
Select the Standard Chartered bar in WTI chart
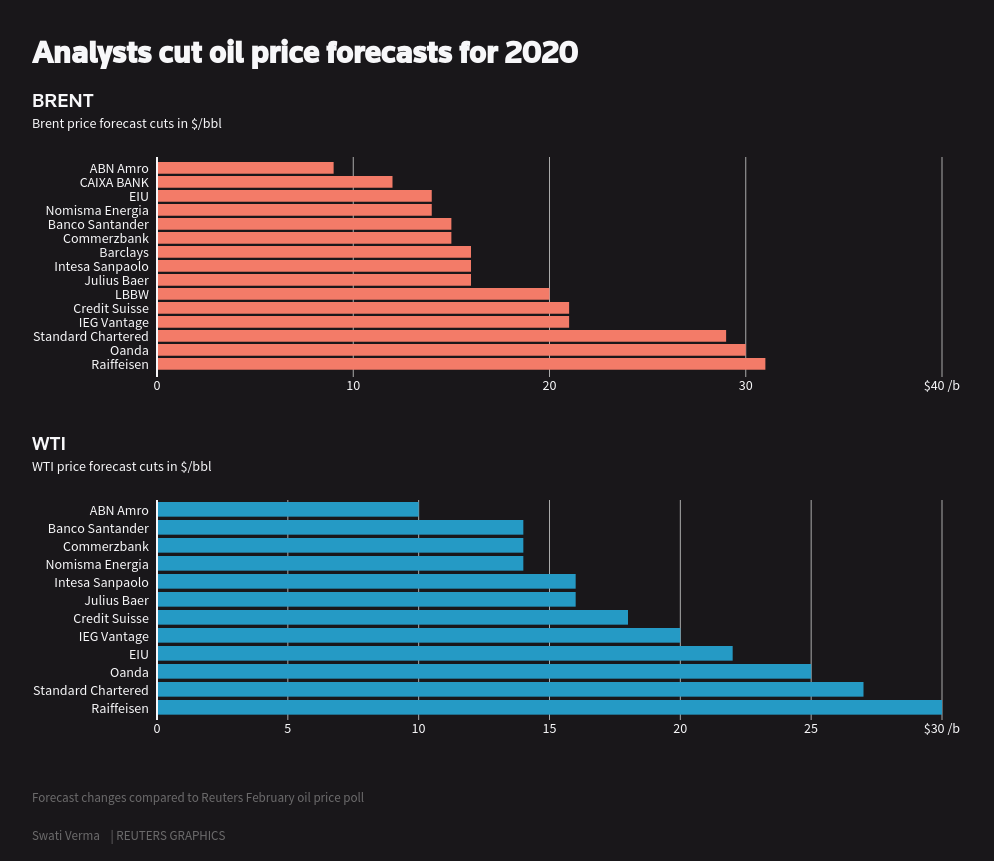(x=510, y=690)
